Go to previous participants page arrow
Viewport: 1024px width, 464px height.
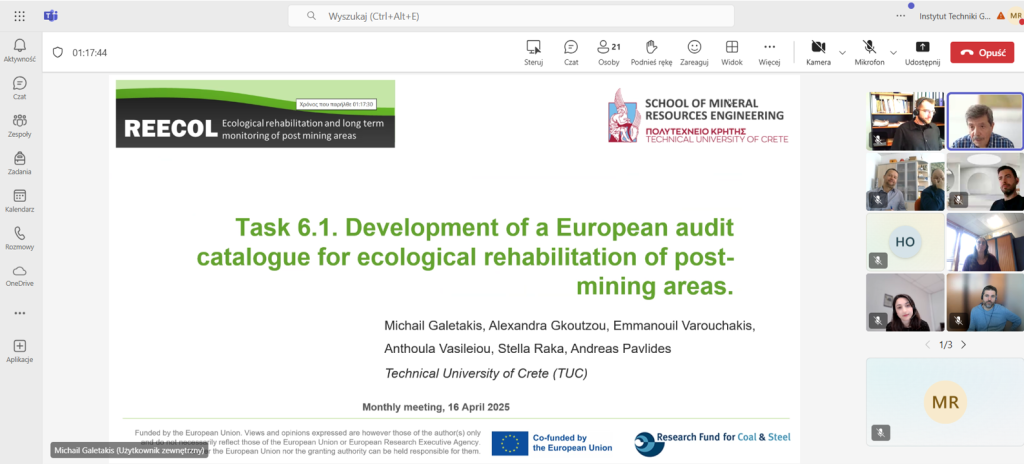pos(927,344)
